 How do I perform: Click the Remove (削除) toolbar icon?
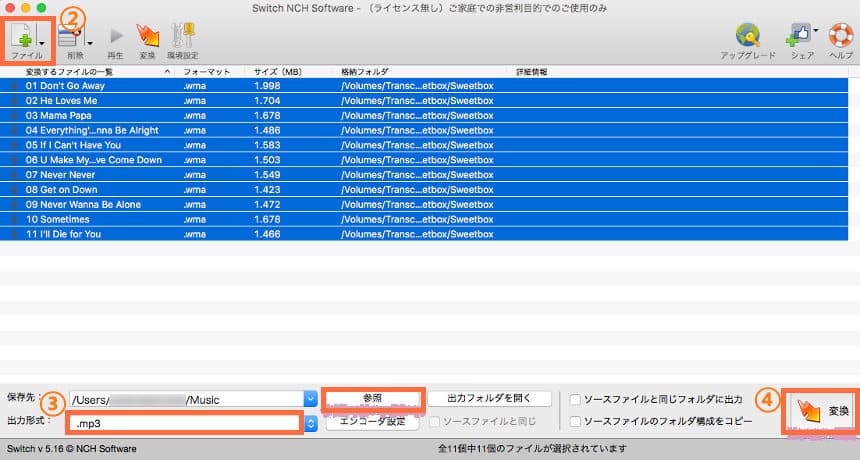[x=70, y=37]
